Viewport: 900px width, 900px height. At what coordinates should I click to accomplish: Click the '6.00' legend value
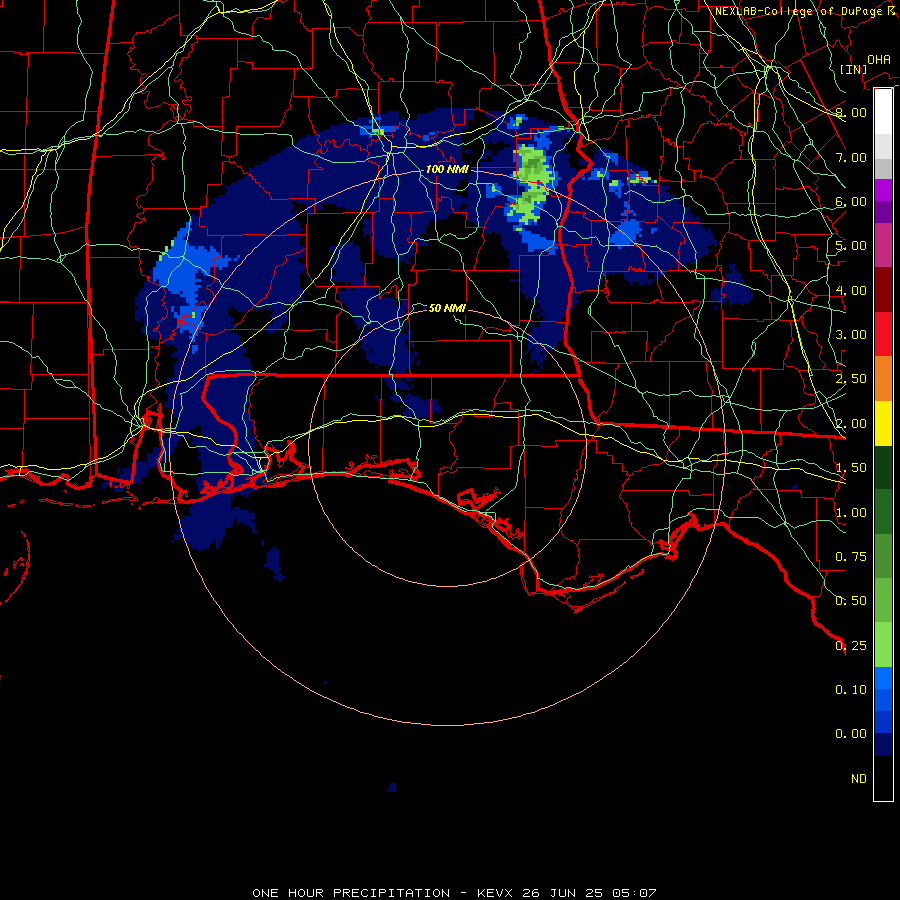click(851, 201)
